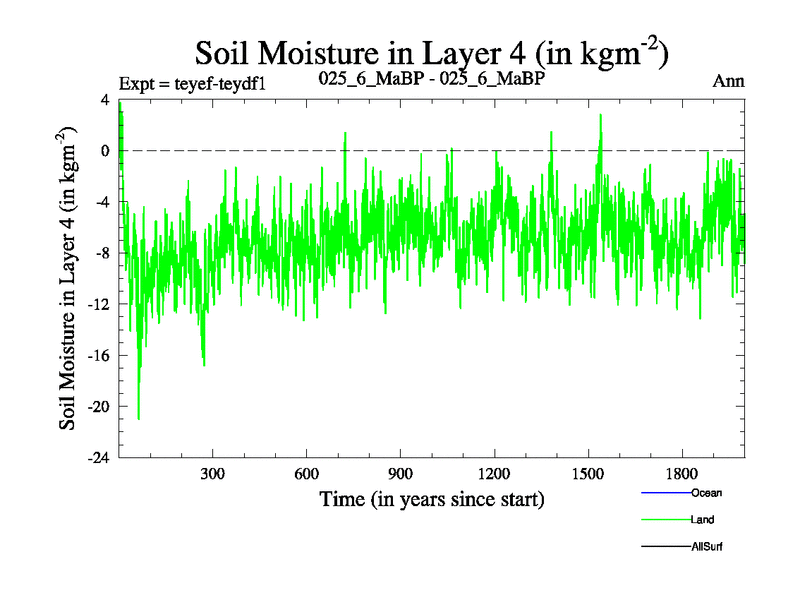
Task: Click the -20 label on the y-axis
Action: pyautogui.click(x=97, y=407)
